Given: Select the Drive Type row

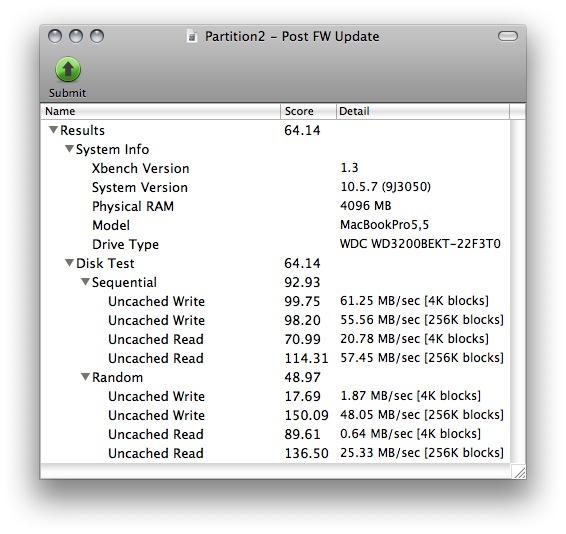Looking at the screenshot, I should point(275,244).
